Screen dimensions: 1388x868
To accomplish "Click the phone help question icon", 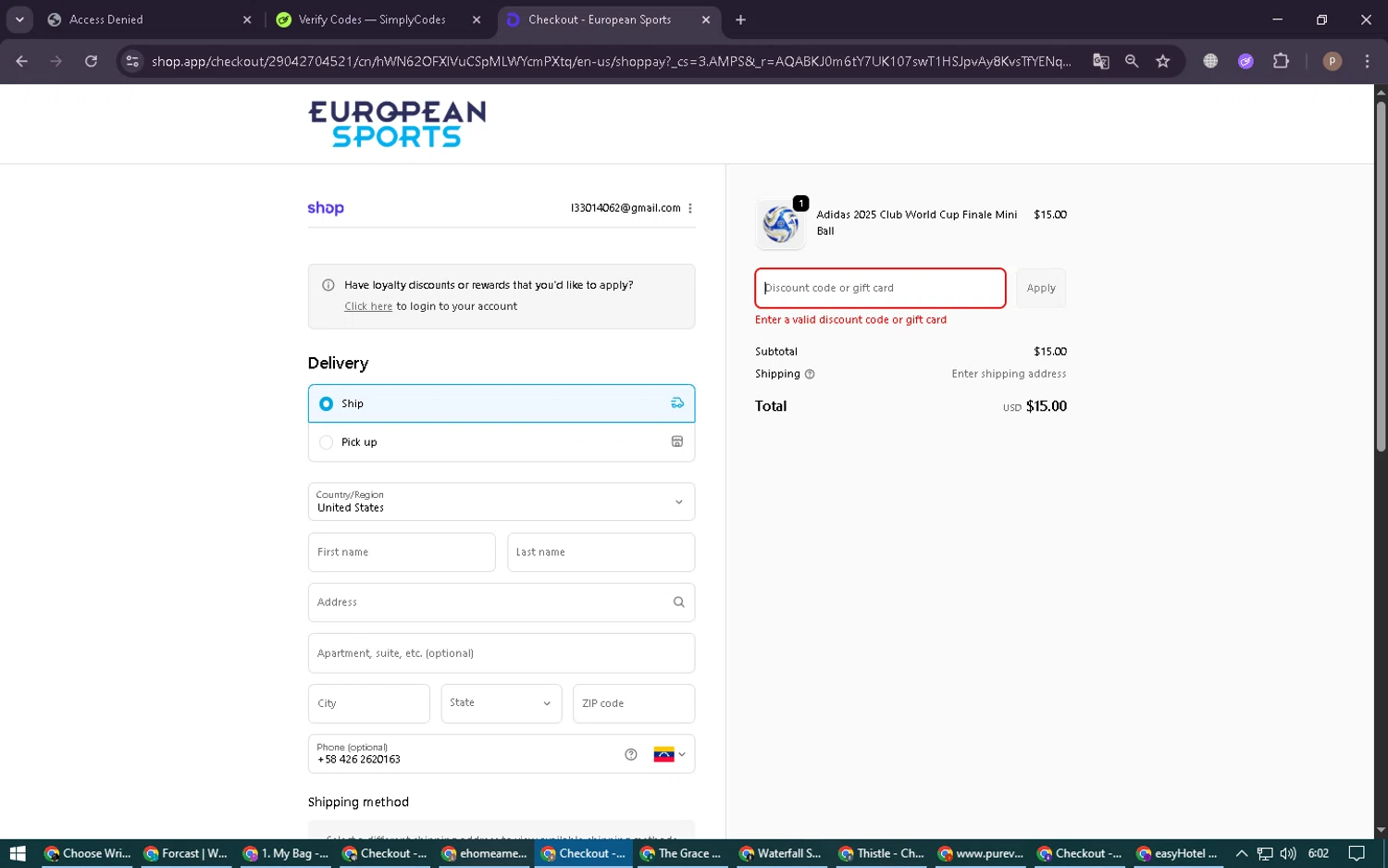I will pos(631,754).
